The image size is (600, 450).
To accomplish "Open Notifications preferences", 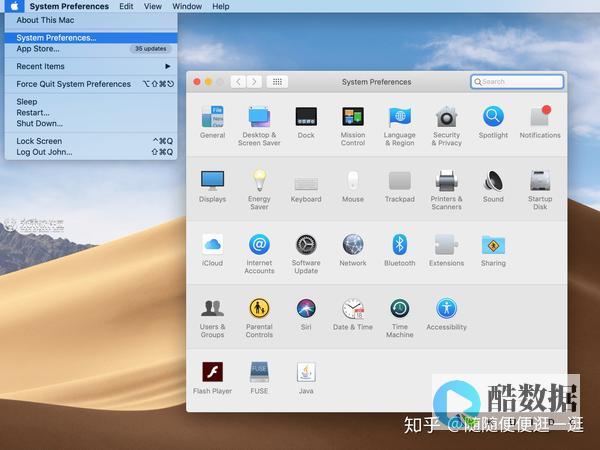I will click(x=540, y=122).
